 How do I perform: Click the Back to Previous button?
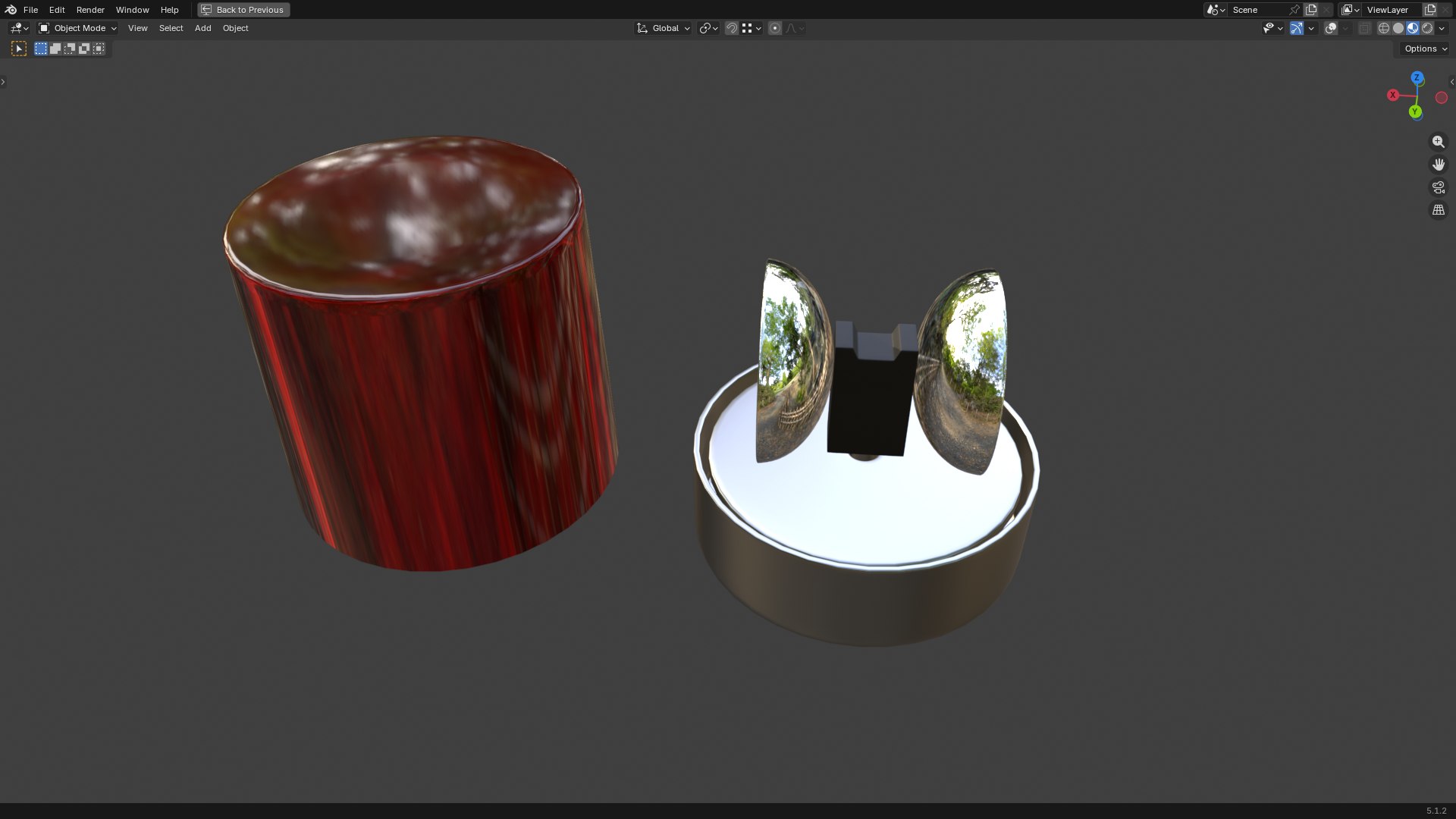tap(243, 10)
